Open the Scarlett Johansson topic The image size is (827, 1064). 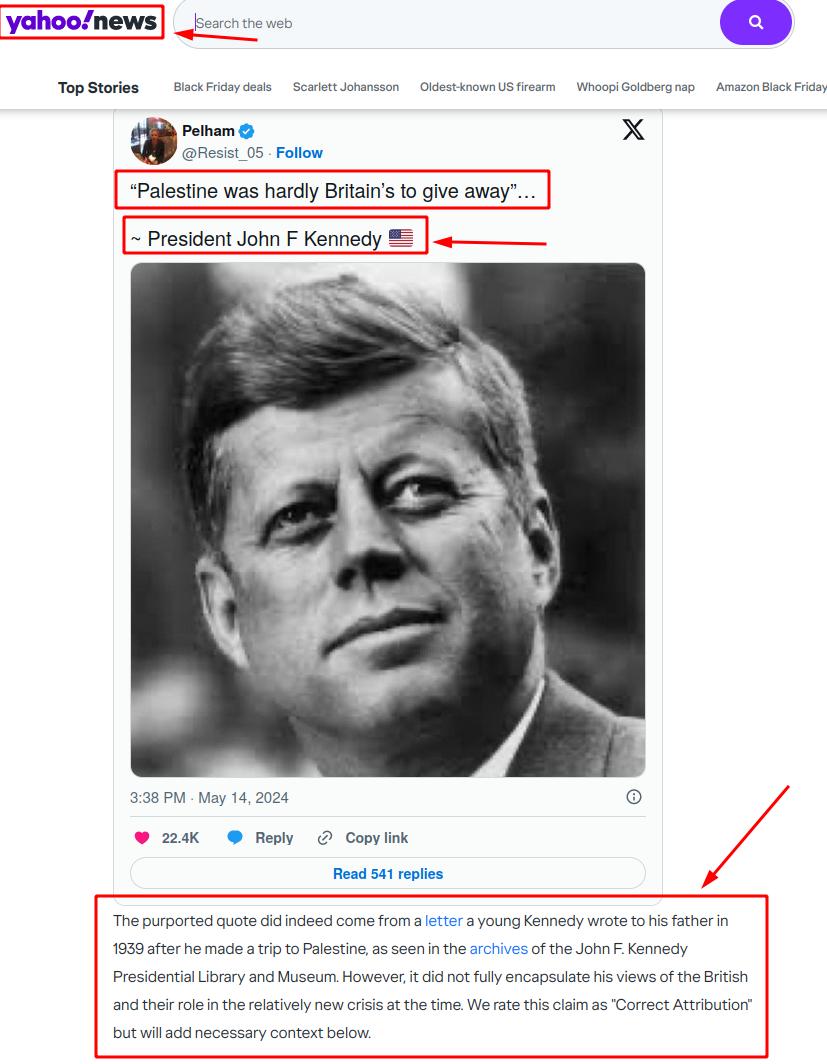pyautogui.click(x=345, y=87)
